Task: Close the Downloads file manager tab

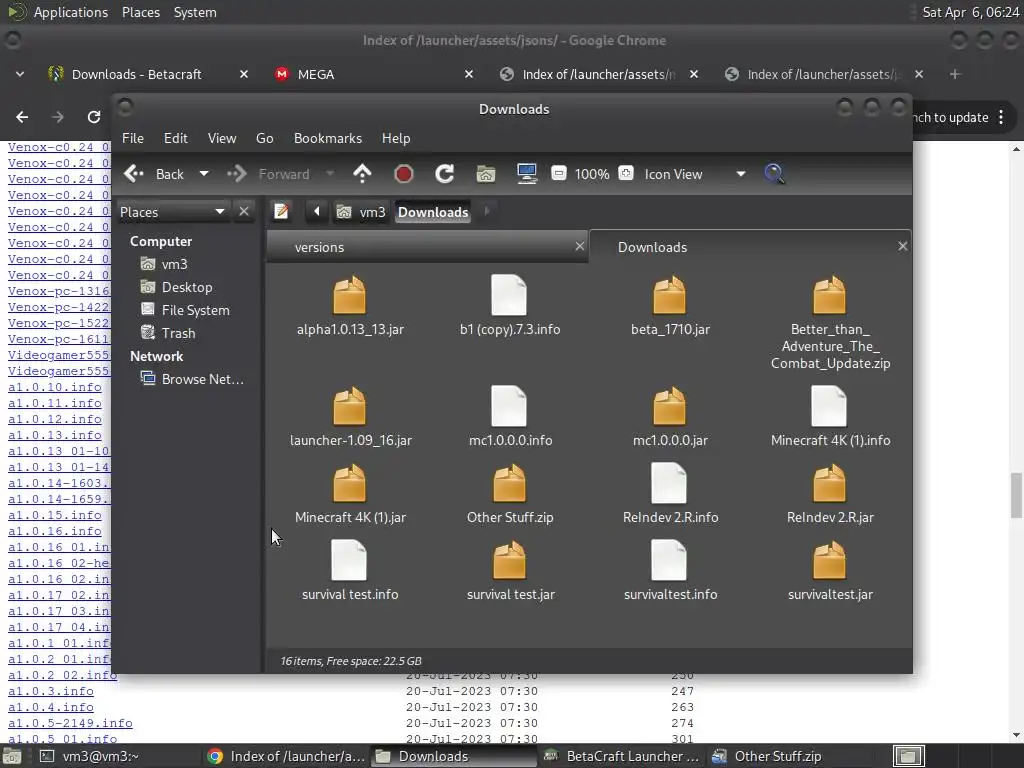Action: pyautogui.click(x=903, y=246)
